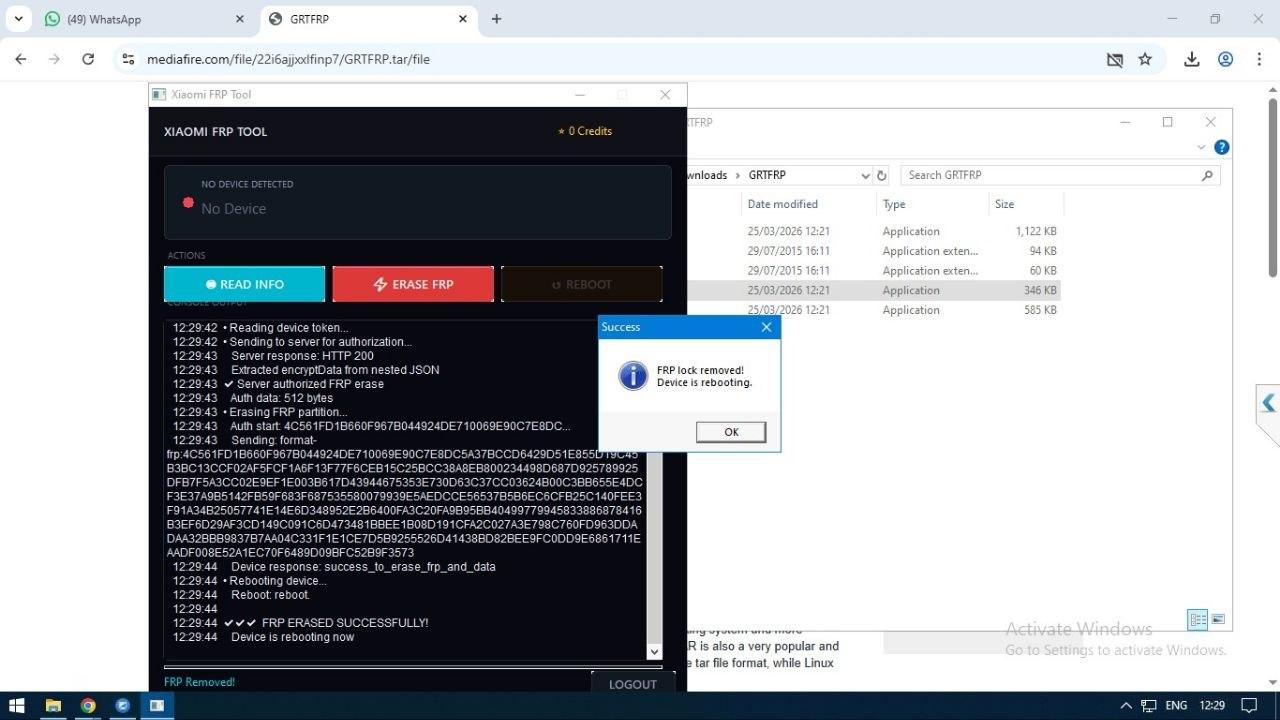Click Explorer search magnifier icon
The width and height of the screenshot is (1280, 720).
pos(1207,175)
